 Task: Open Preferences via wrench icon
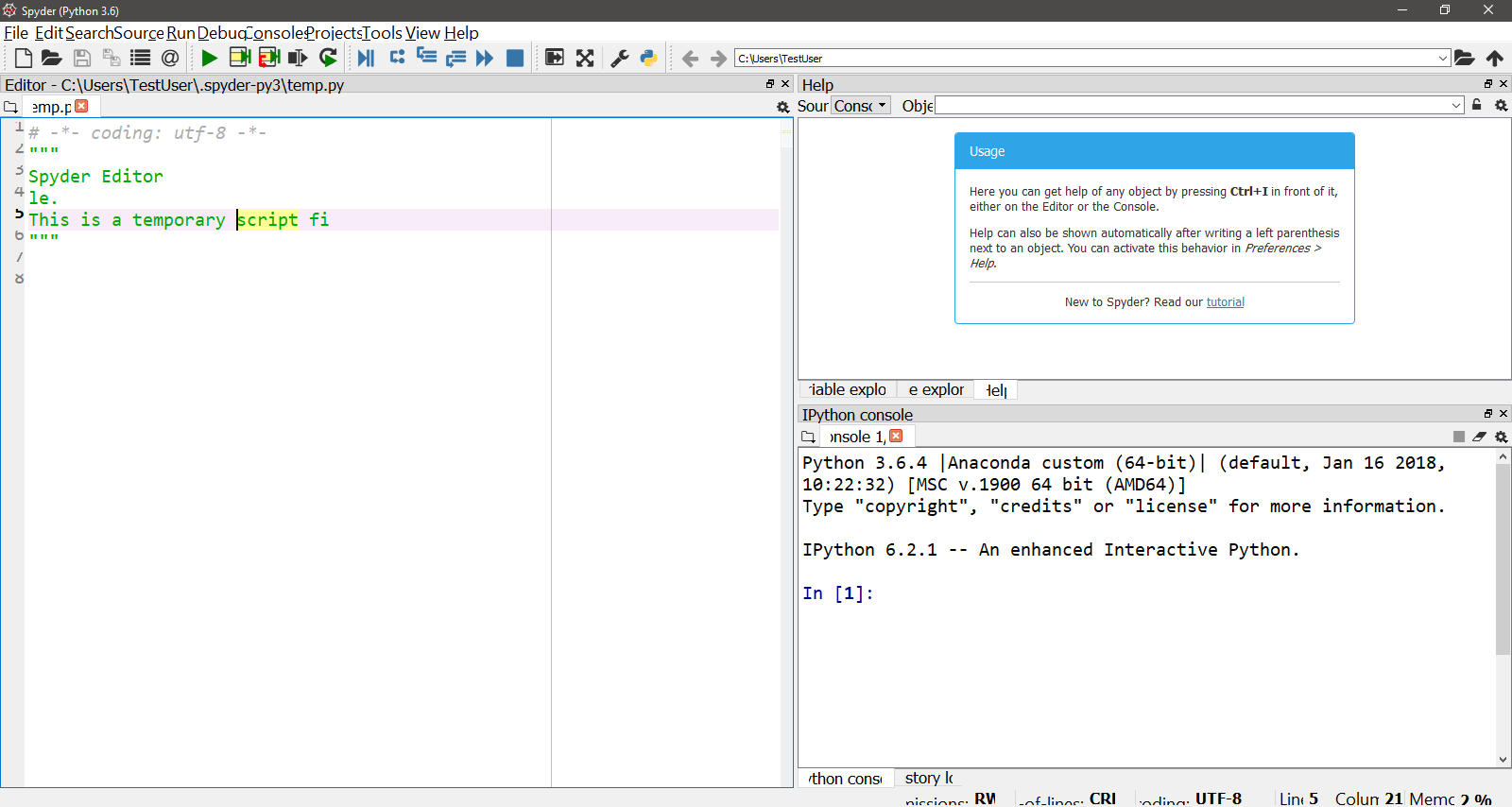620,58
